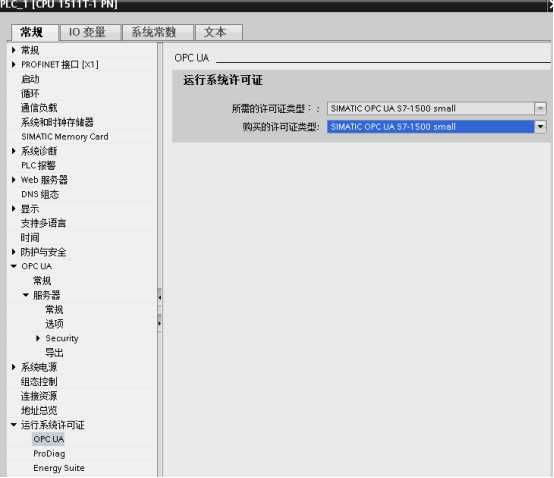Image resolution: width=554 pixels, height=478 pixels.
Task: Expand the 显示 node arrow
Action: [13, 209]
